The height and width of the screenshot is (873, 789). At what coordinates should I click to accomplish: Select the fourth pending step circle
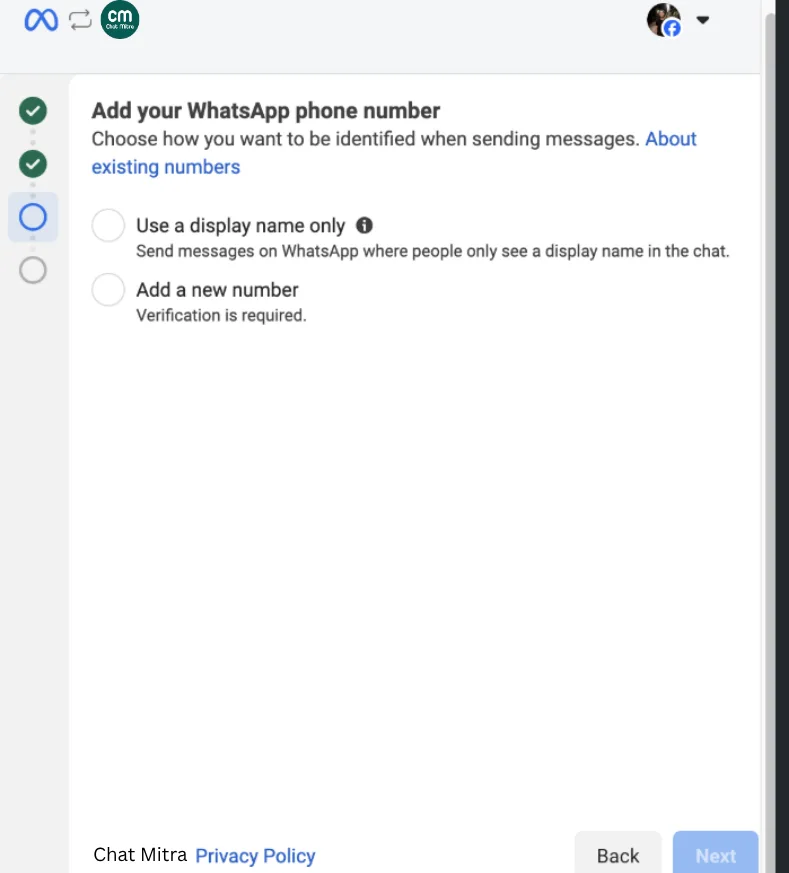pos(33,270)
